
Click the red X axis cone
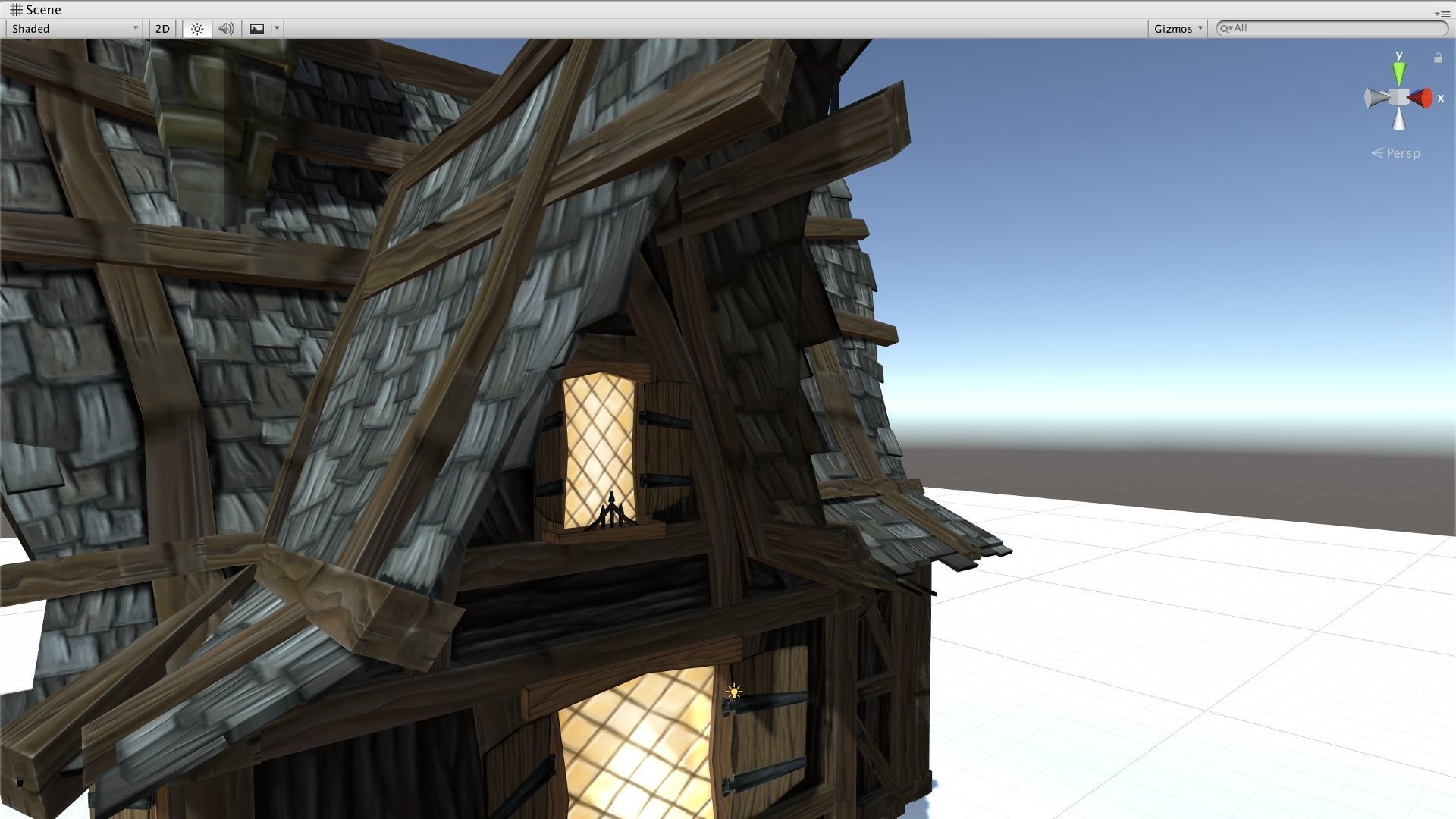click(x=1420, y=98)
